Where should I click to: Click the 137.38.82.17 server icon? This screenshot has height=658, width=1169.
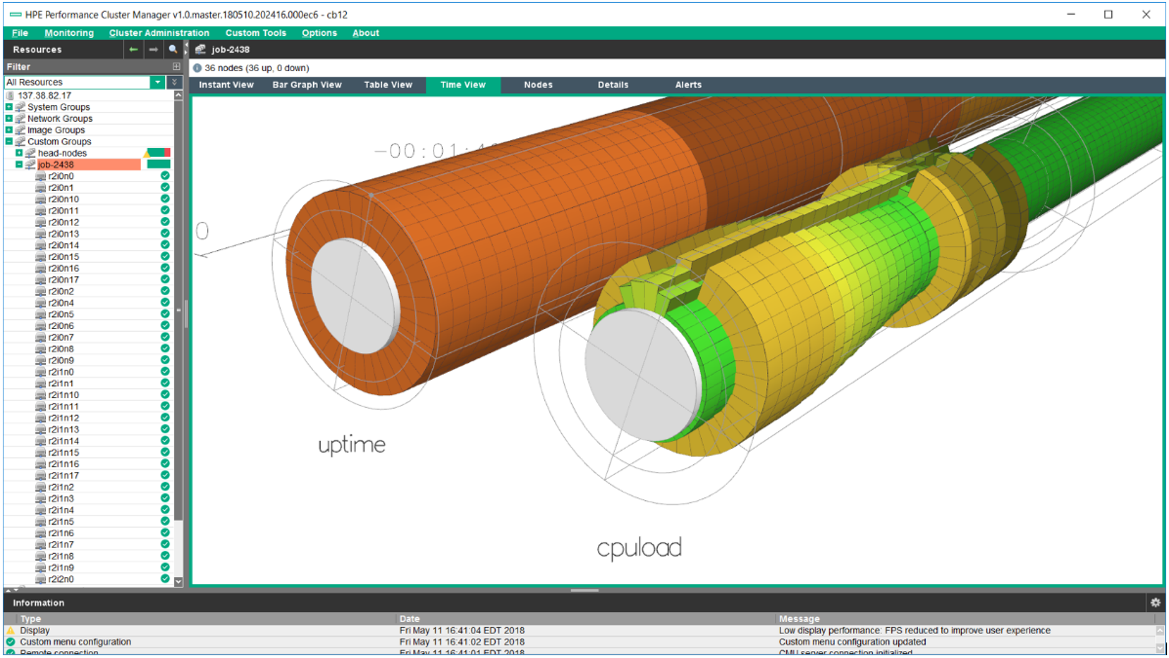10,95
